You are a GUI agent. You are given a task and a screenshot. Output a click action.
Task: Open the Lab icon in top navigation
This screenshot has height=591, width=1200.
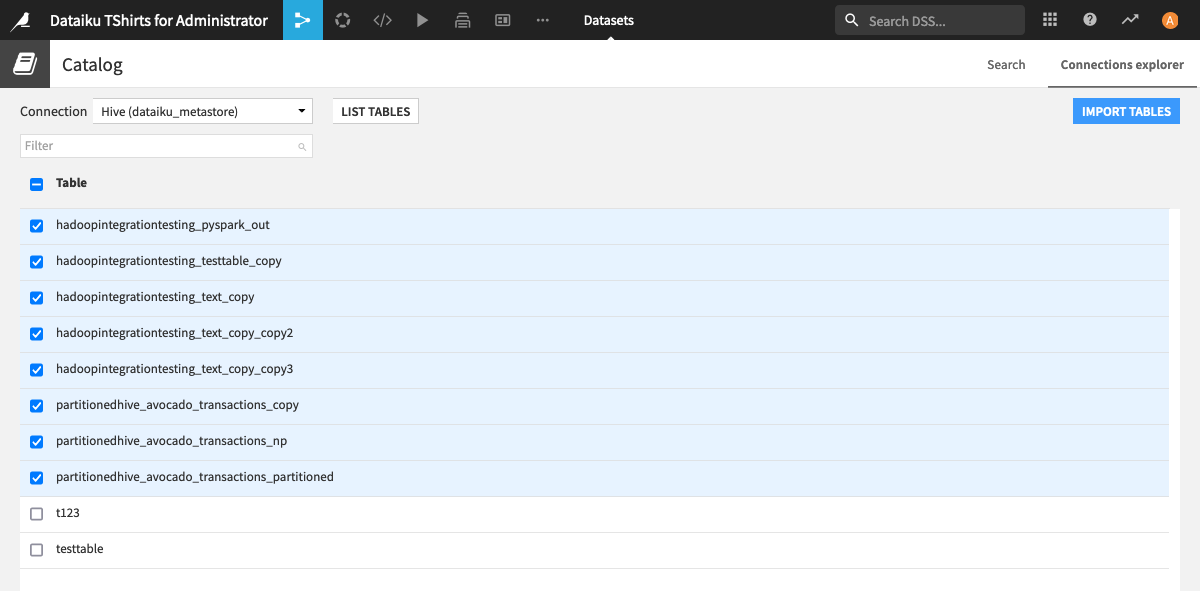(342, 19)
